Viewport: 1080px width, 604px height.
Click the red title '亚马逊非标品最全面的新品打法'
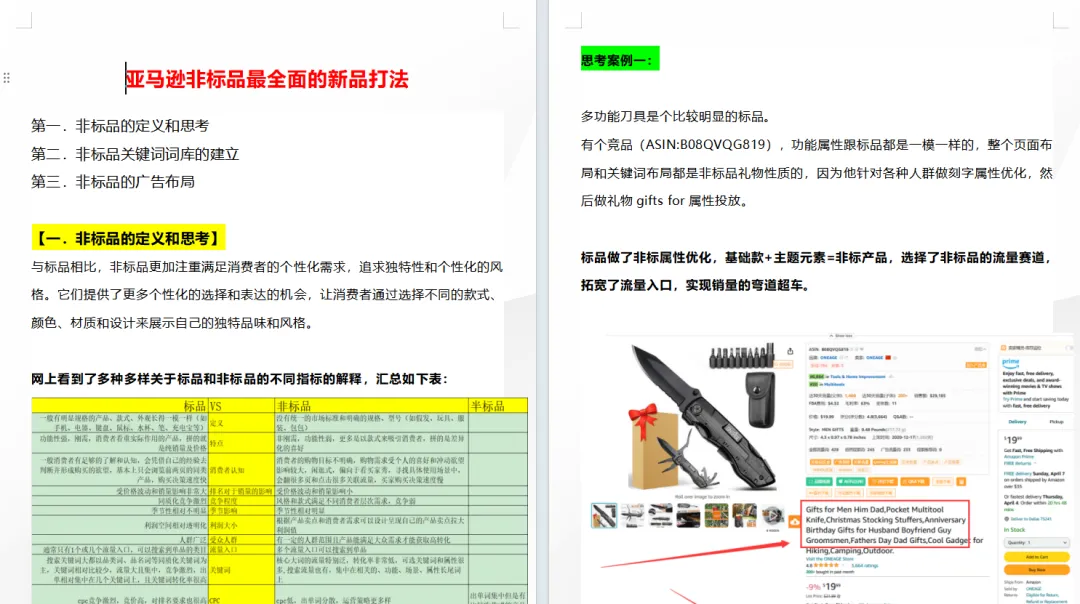click(267, 79)
